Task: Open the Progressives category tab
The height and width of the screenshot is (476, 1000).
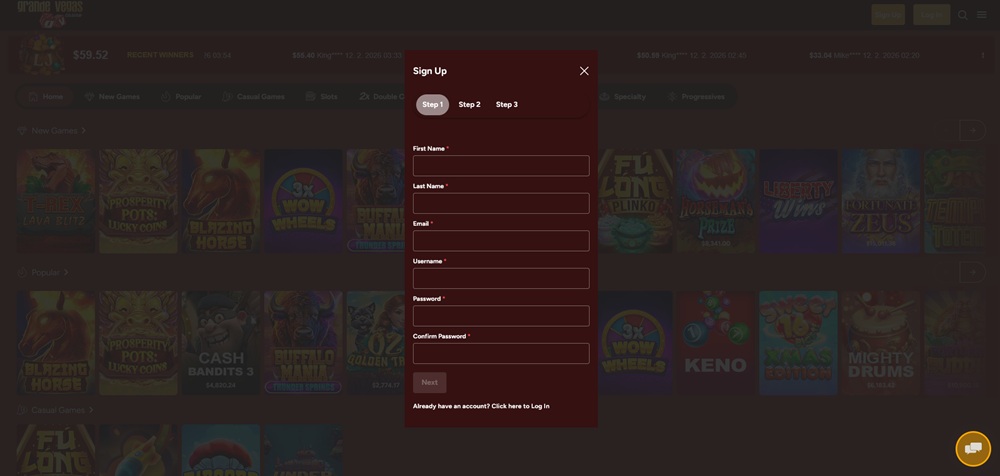Action: click(695, 97)
